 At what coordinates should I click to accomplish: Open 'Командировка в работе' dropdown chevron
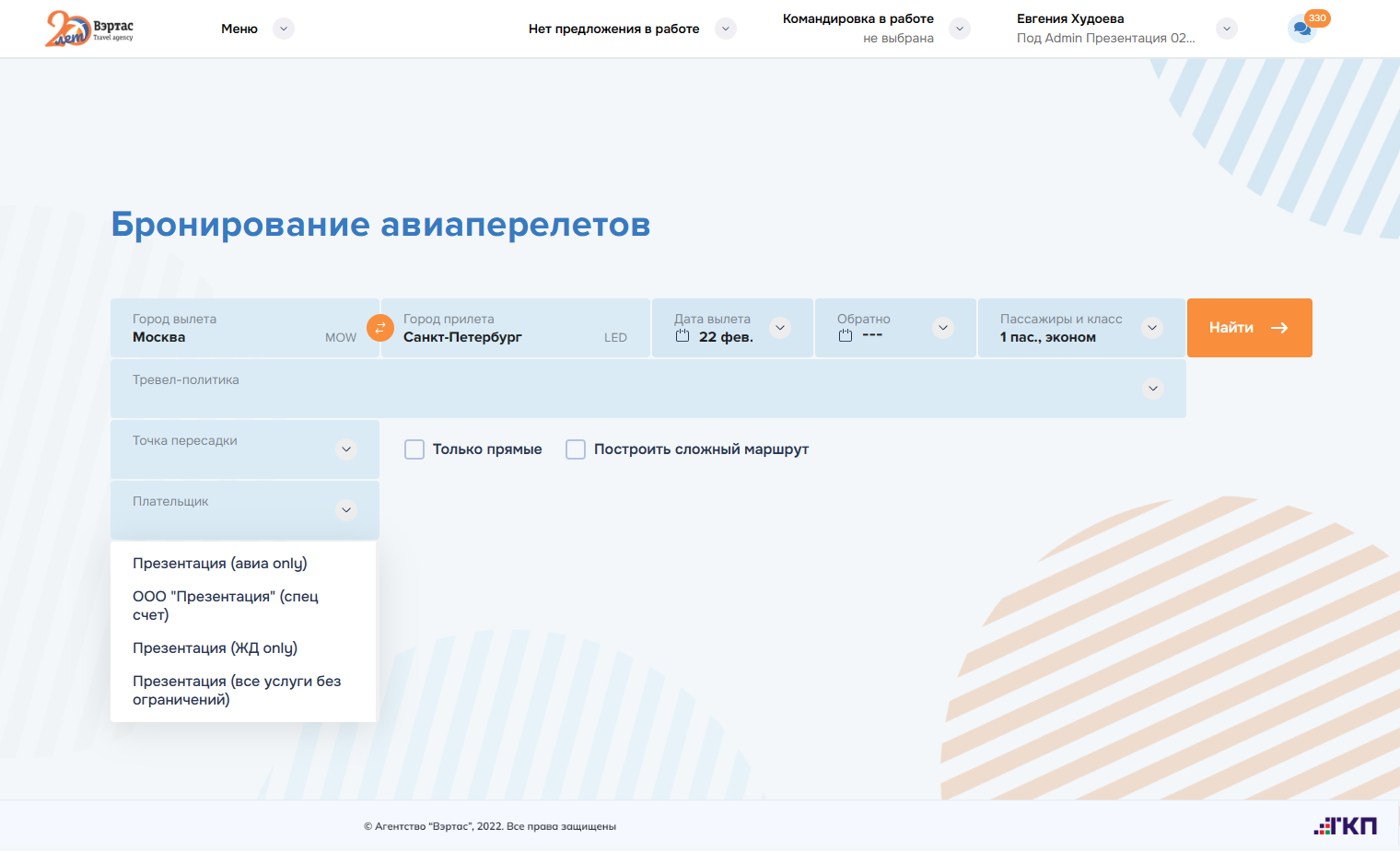960,29
